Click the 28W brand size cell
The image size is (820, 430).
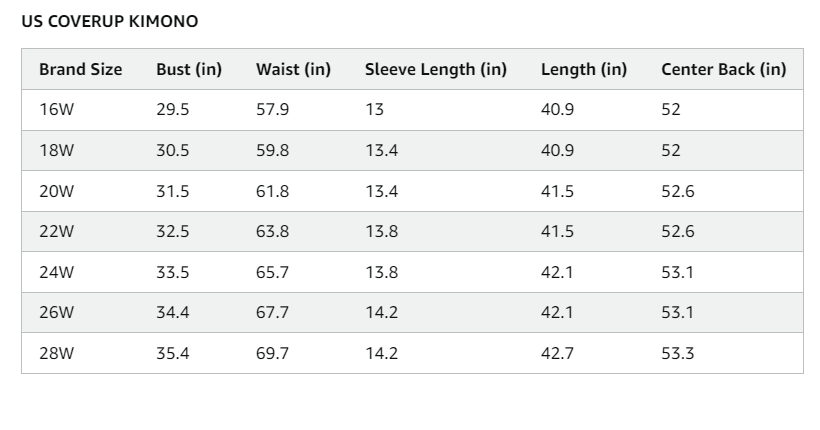tap(57, 353)
